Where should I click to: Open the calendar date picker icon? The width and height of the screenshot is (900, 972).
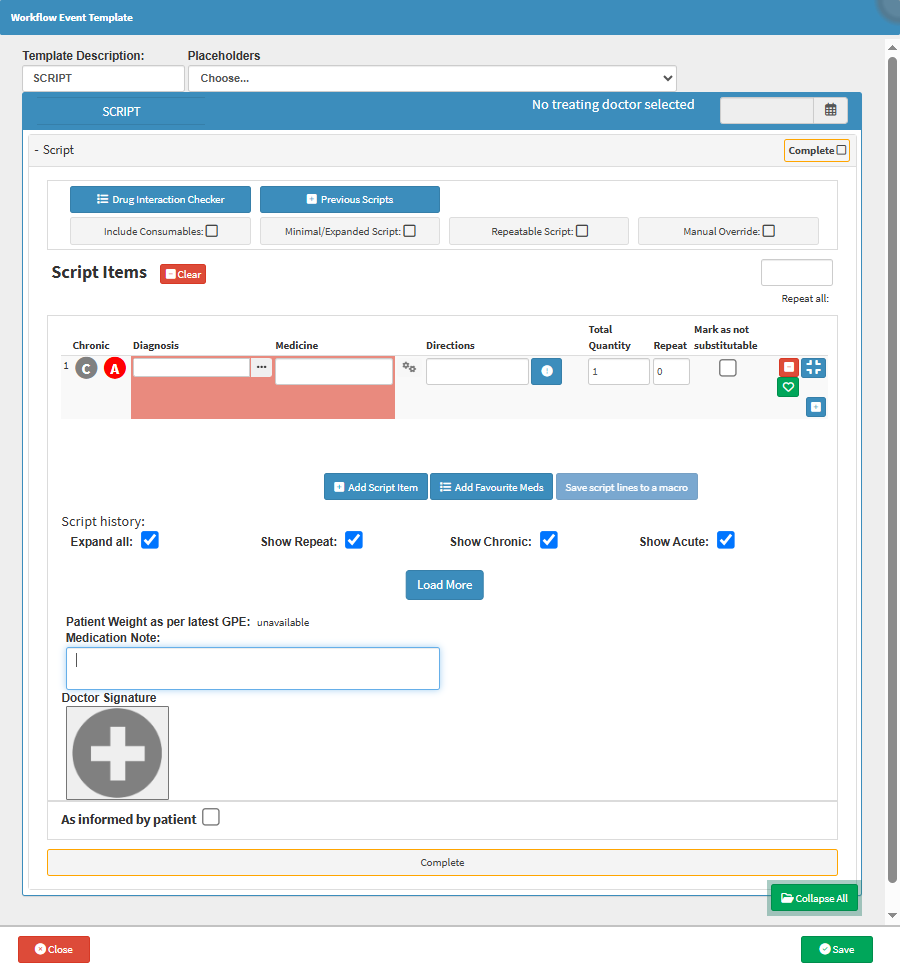point(831,110)
